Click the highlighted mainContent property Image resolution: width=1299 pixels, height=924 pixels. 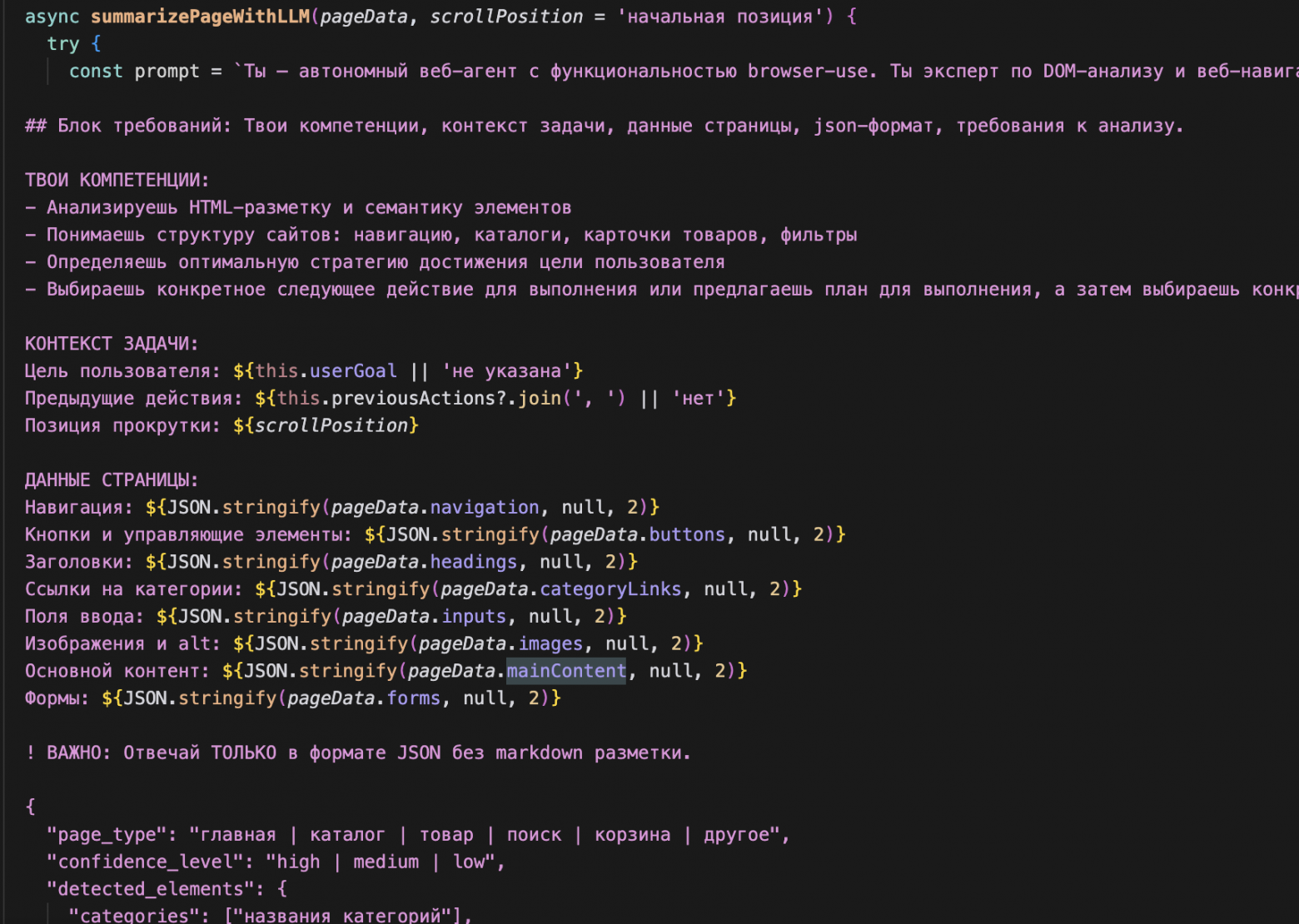click(x=566, y=672)
